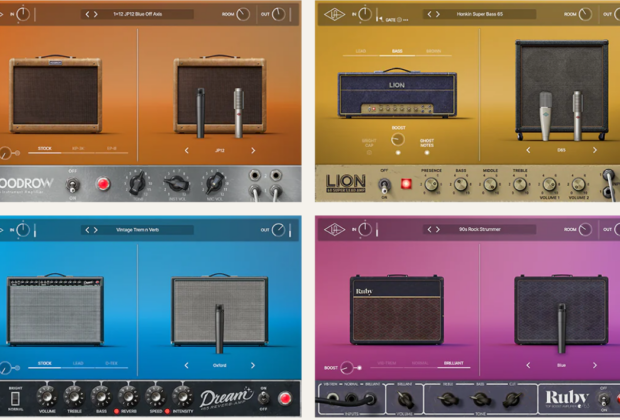Open the '90s Rock Strummer' preset name

click(x=480, y=229)
